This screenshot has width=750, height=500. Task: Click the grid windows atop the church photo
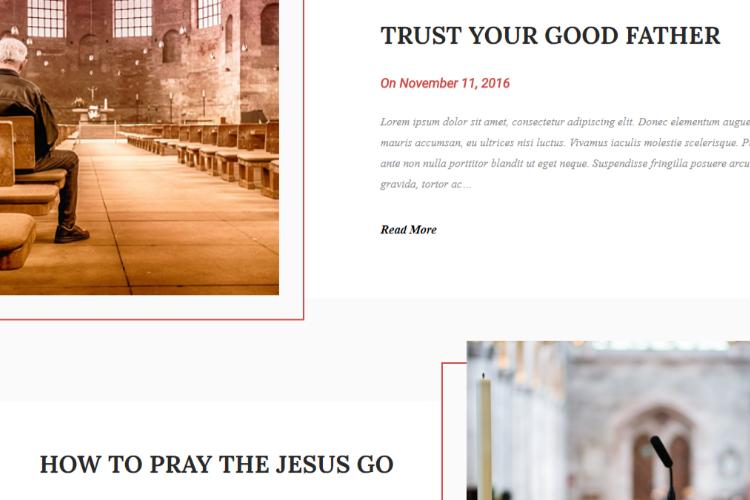coord(124,18)
